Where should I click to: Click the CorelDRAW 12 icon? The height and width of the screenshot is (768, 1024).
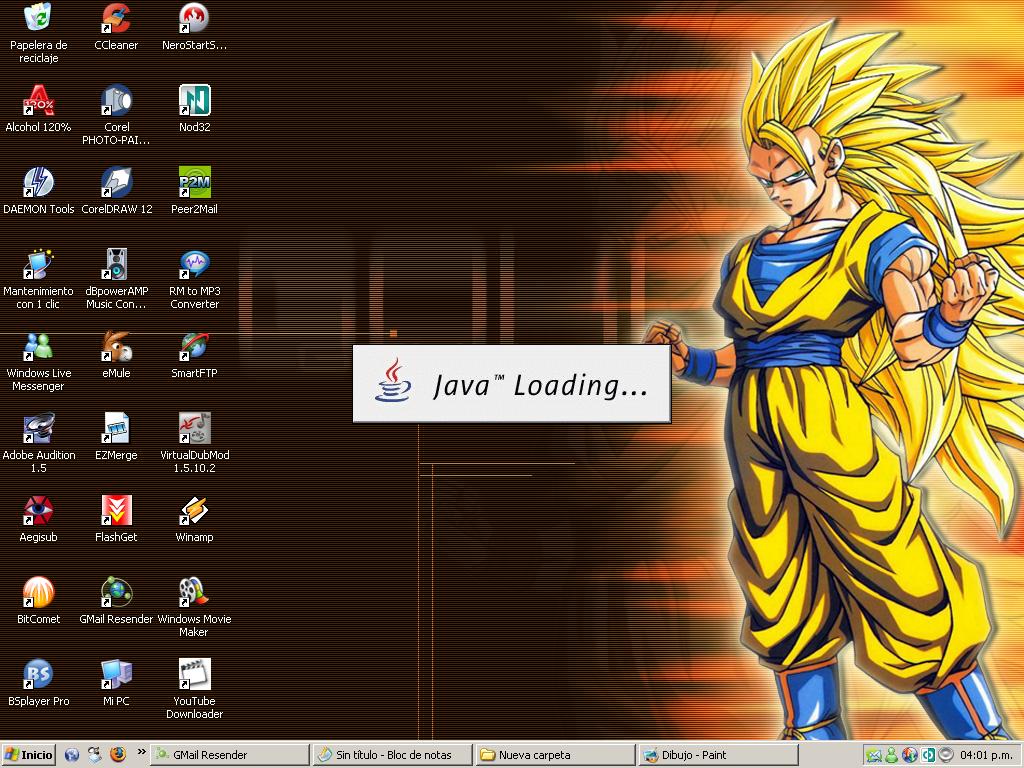point(116,183)
